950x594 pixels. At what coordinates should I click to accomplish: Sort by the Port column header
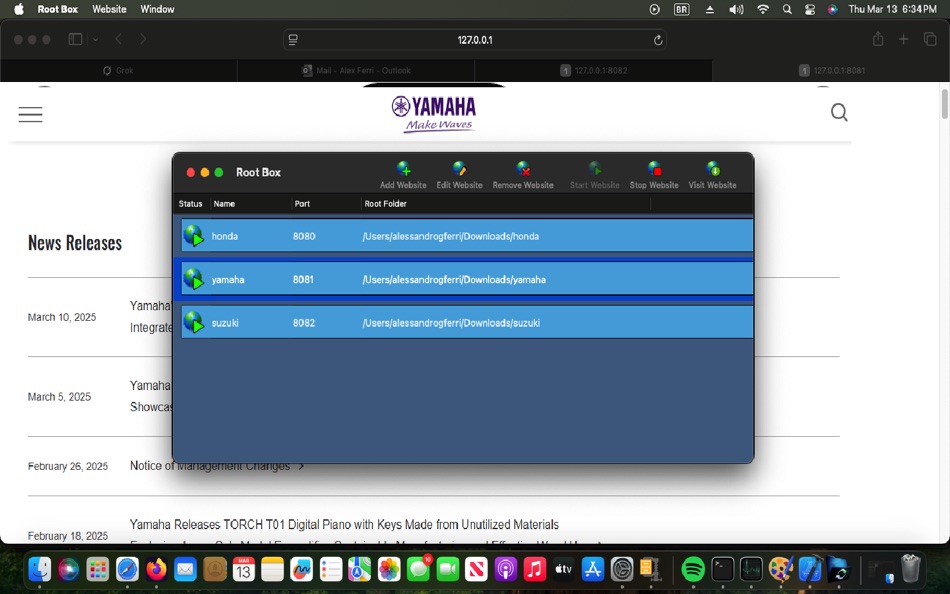(x=302, y=204)
